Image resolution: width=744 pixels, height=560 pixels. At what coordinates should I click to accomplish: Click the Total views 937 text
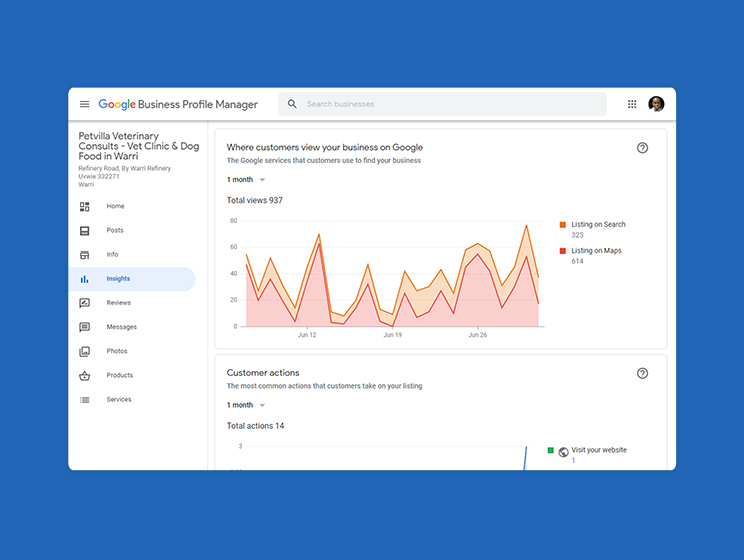(254, 201)
